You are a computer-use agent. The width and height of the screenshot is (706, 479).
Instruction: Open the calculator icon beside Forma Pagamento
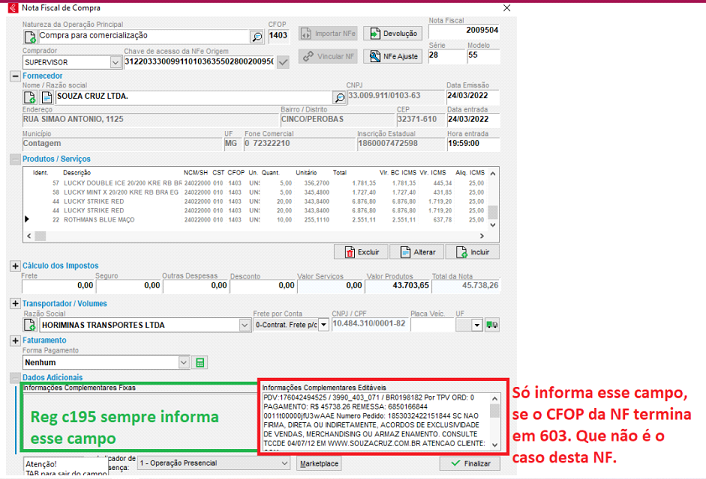(x=200, y=362)
